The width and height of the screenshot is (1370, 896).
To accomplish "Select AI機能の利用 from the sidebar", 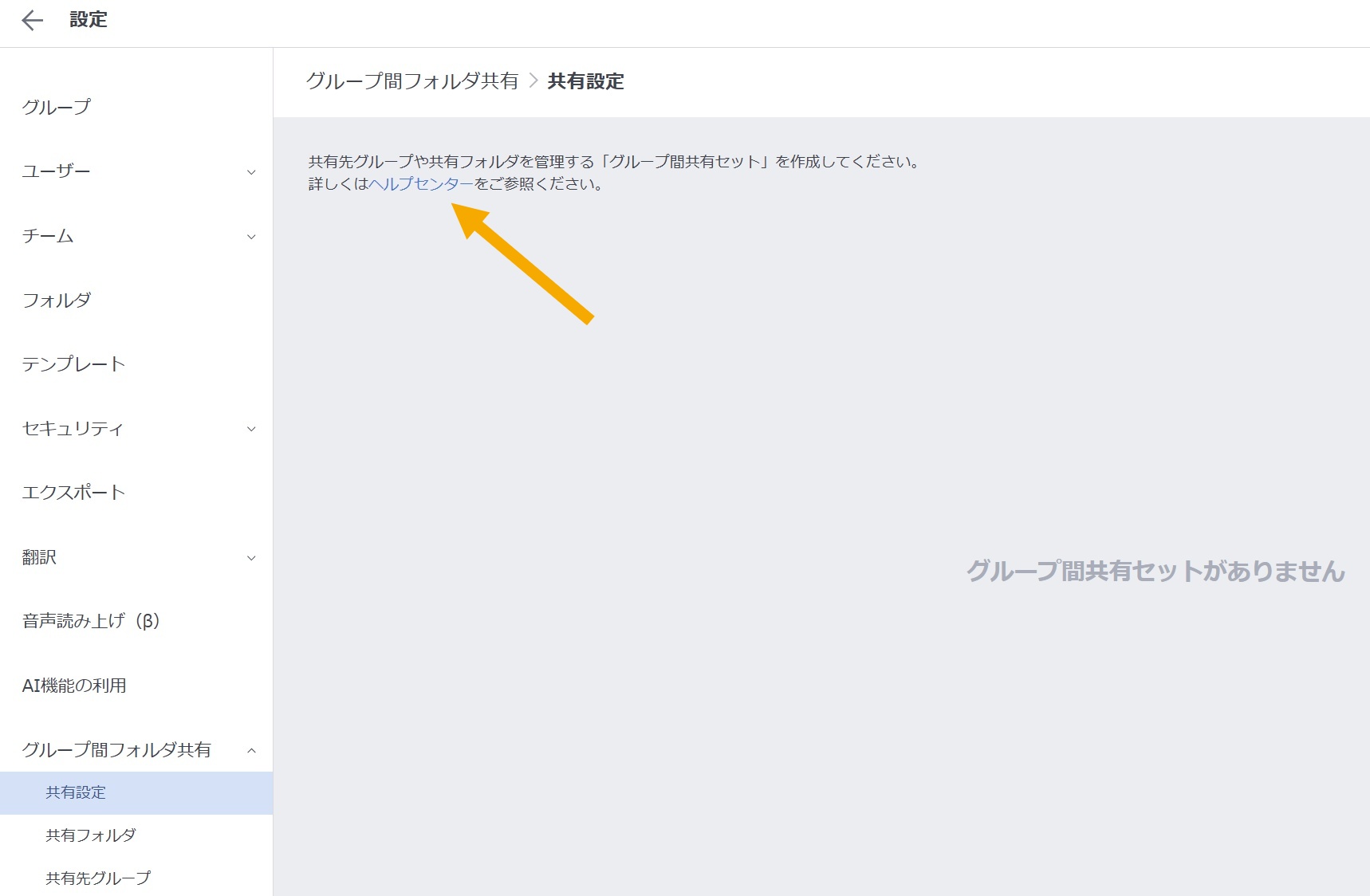I will coord(77,685).
